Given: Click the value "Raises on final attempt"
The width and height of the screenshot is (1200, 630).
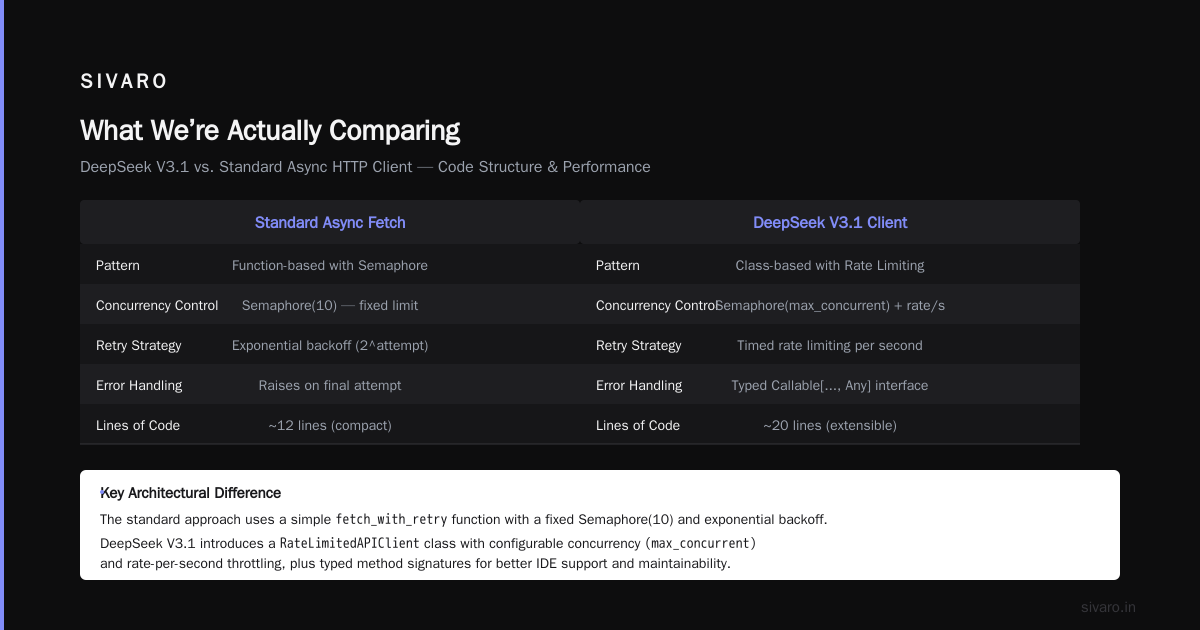Looking at the screenshot, I should pyautogui.click(x=330, y=385).
